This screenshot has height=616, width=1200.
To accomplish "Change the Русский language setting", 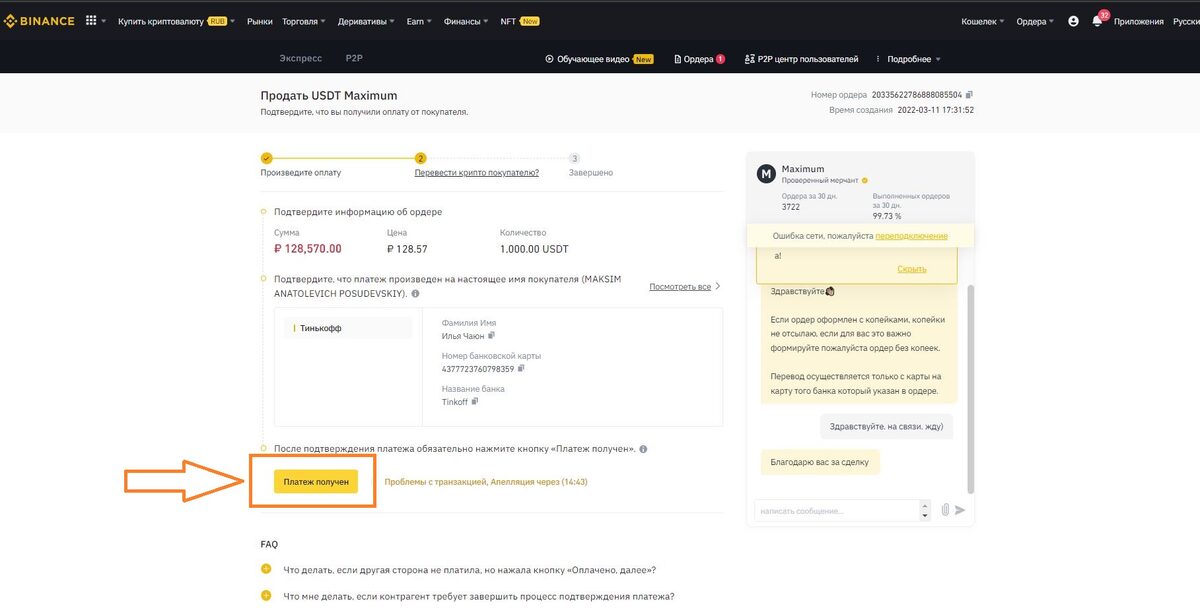I will 1186,21.
